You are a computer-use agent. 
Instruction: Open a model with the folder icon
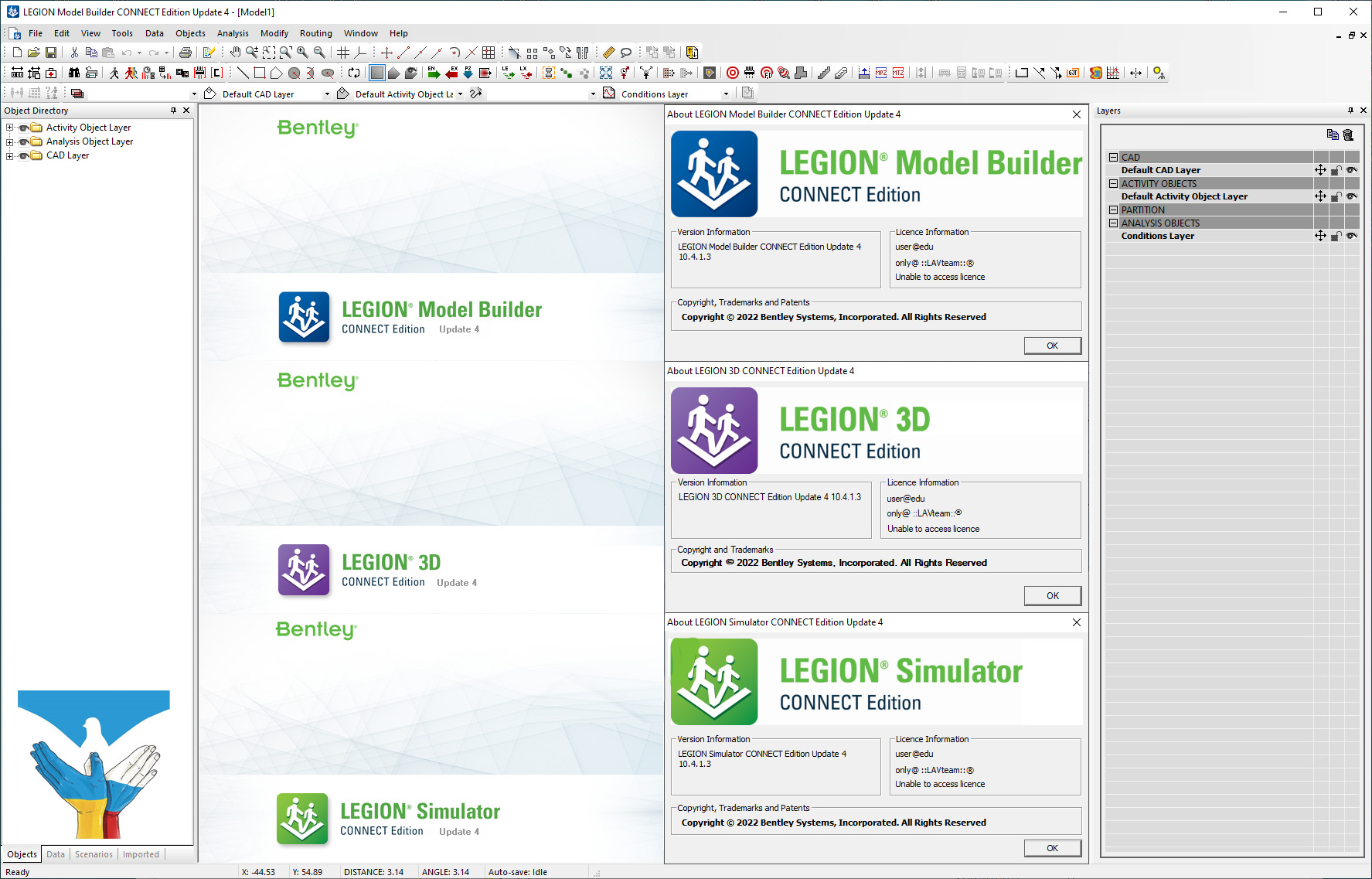click(x=34, y=53)
